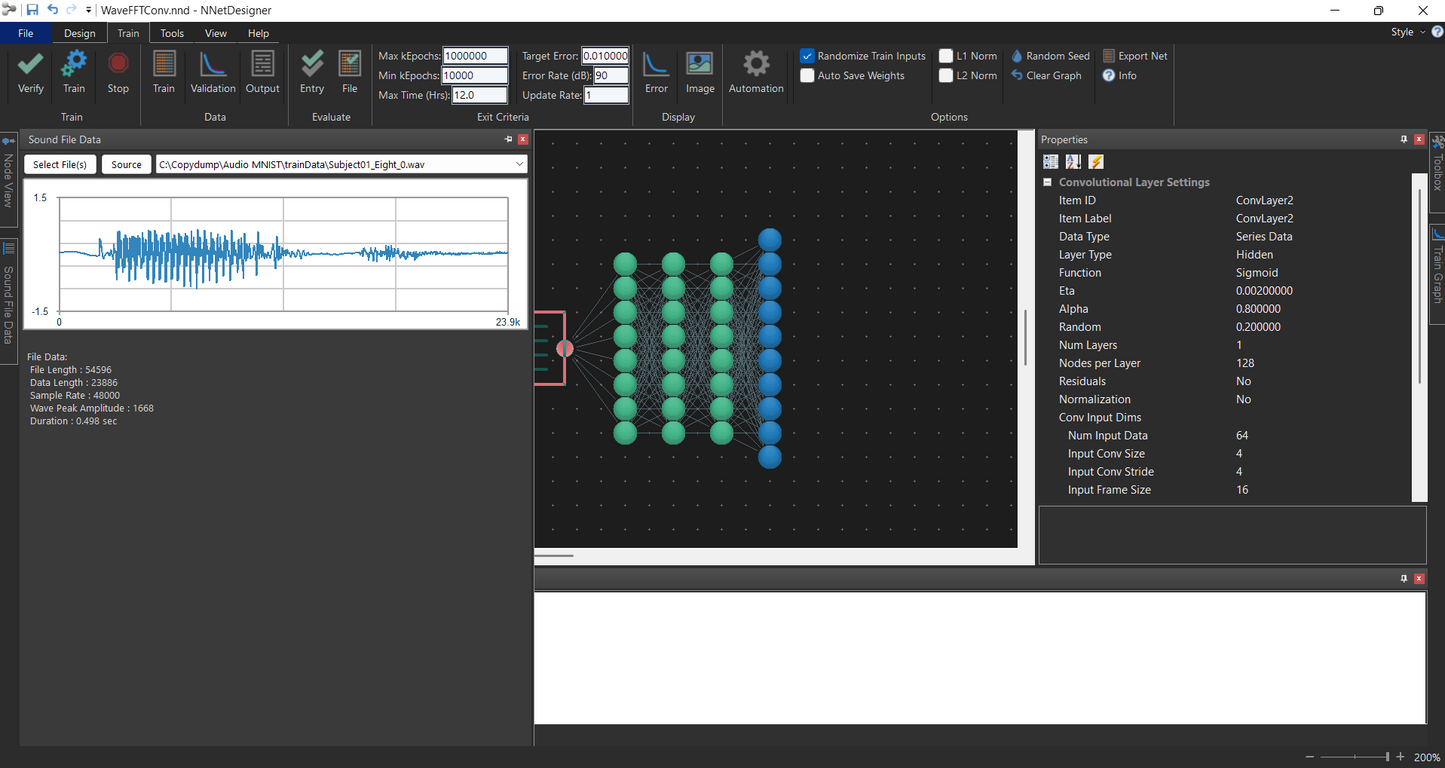Click the Automation icon
This screenshot has height=768, width=1445.
point(755,70)
